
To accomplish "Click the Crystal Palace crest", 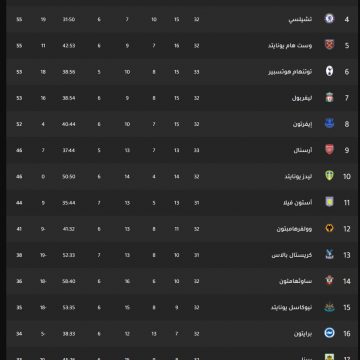I will (x=329, y=254).
